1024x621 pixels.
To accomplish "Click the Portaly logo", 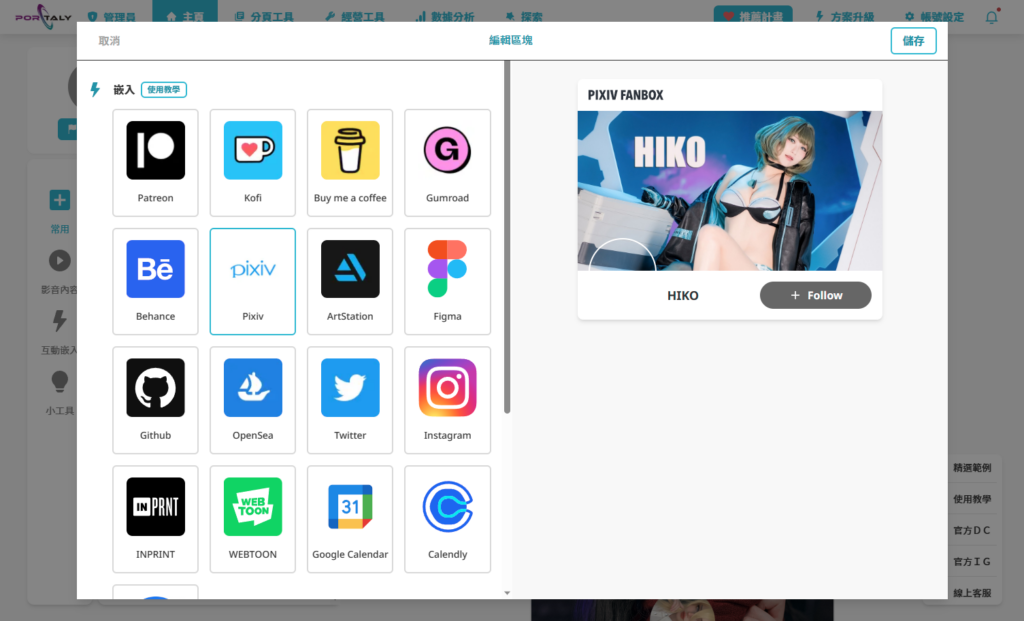I will point(43,17).
